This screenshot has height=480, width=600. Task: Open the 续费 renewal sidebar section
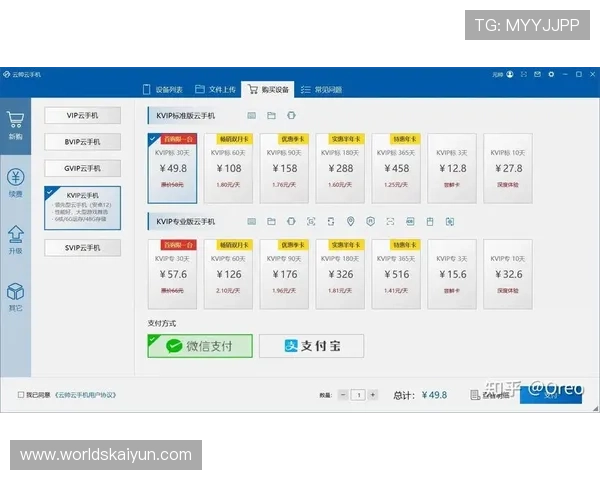pyautogui.click(x=15, y=183)
